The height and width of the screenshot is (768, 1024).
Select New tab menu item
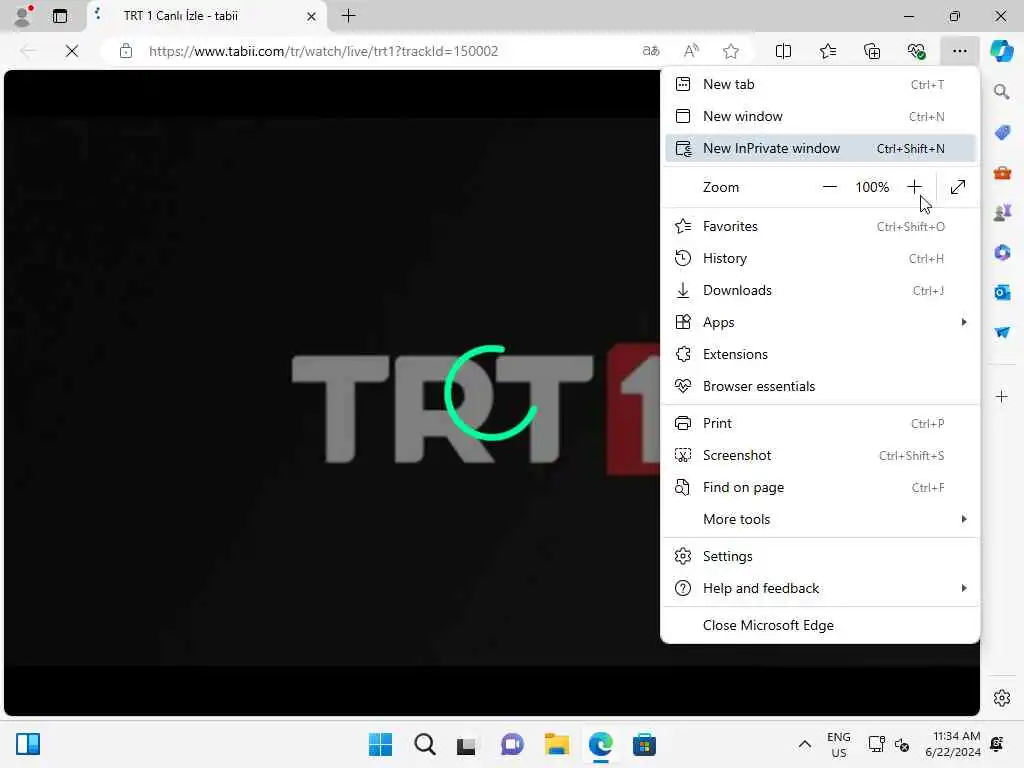[820, 84]
